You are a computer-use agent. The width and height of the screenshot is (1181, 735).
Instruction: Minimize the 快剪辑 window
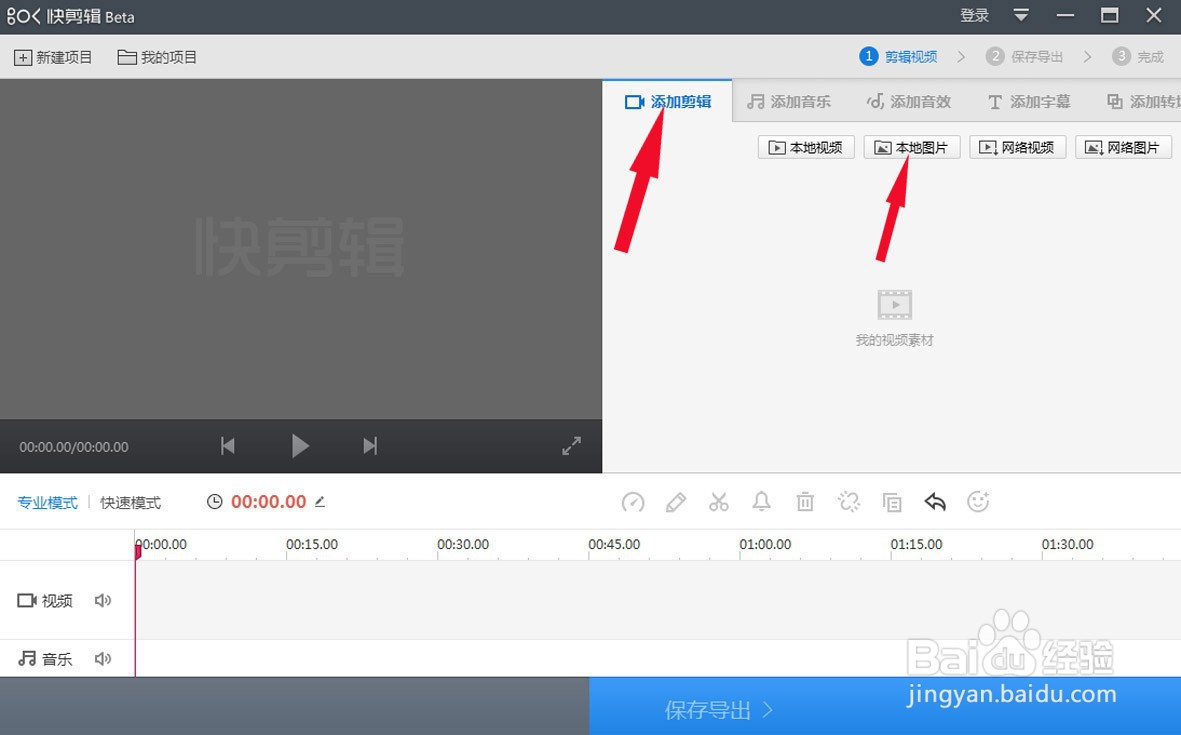pyautogui.click(x=1065, y=16)
